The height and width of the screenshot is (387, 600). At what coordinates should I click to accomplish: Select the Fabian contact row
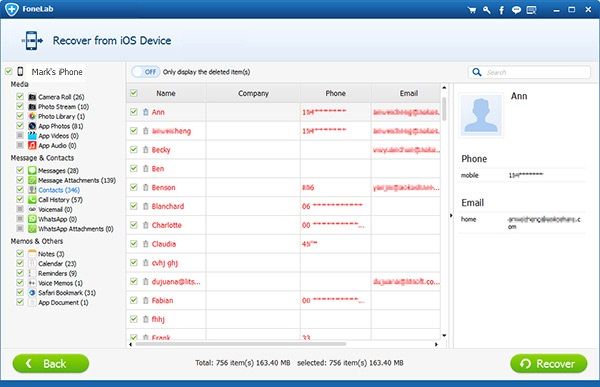point(284,300)
